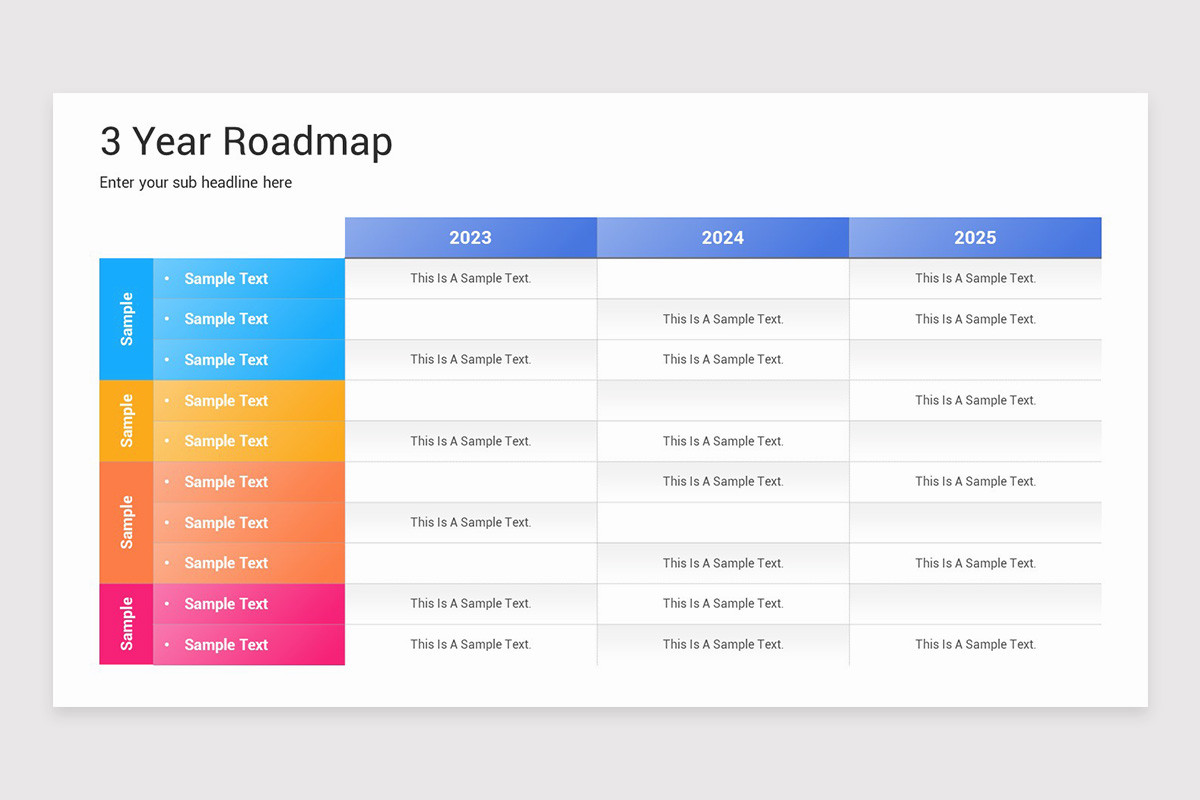Viewport: 1200px width, 800px height.
Task: Select the vertical blue Sample label
Action: pyautogui.click(x=125, y=318)
